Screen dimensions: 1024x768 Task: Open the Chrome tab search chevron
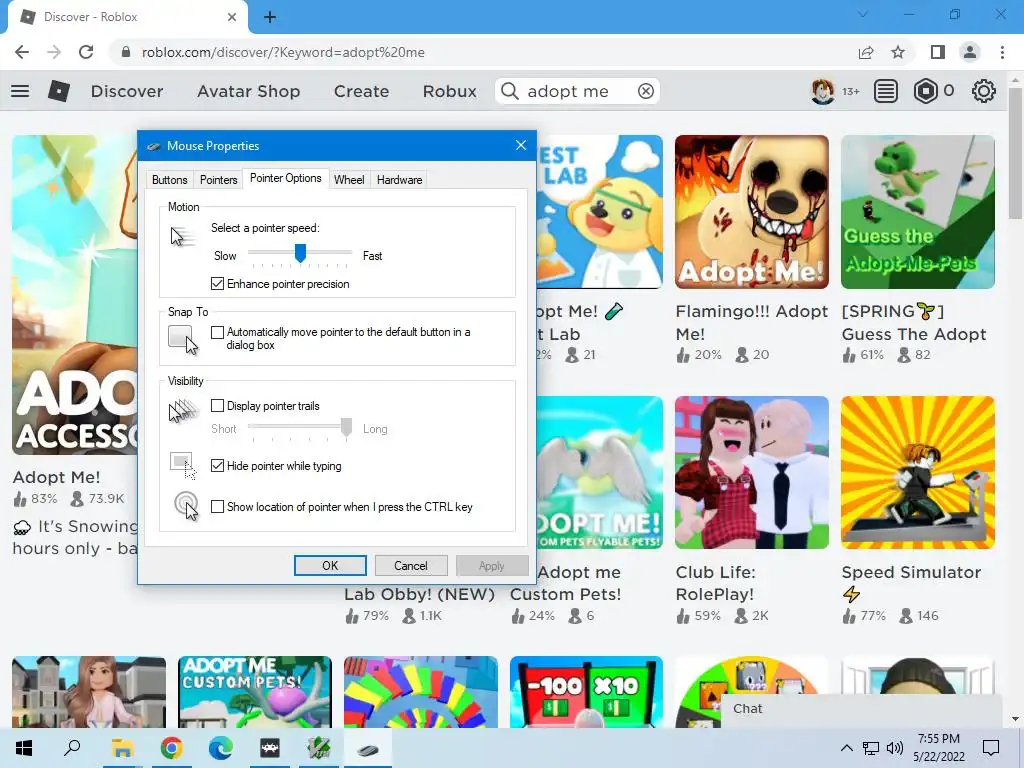pos(863,14)
